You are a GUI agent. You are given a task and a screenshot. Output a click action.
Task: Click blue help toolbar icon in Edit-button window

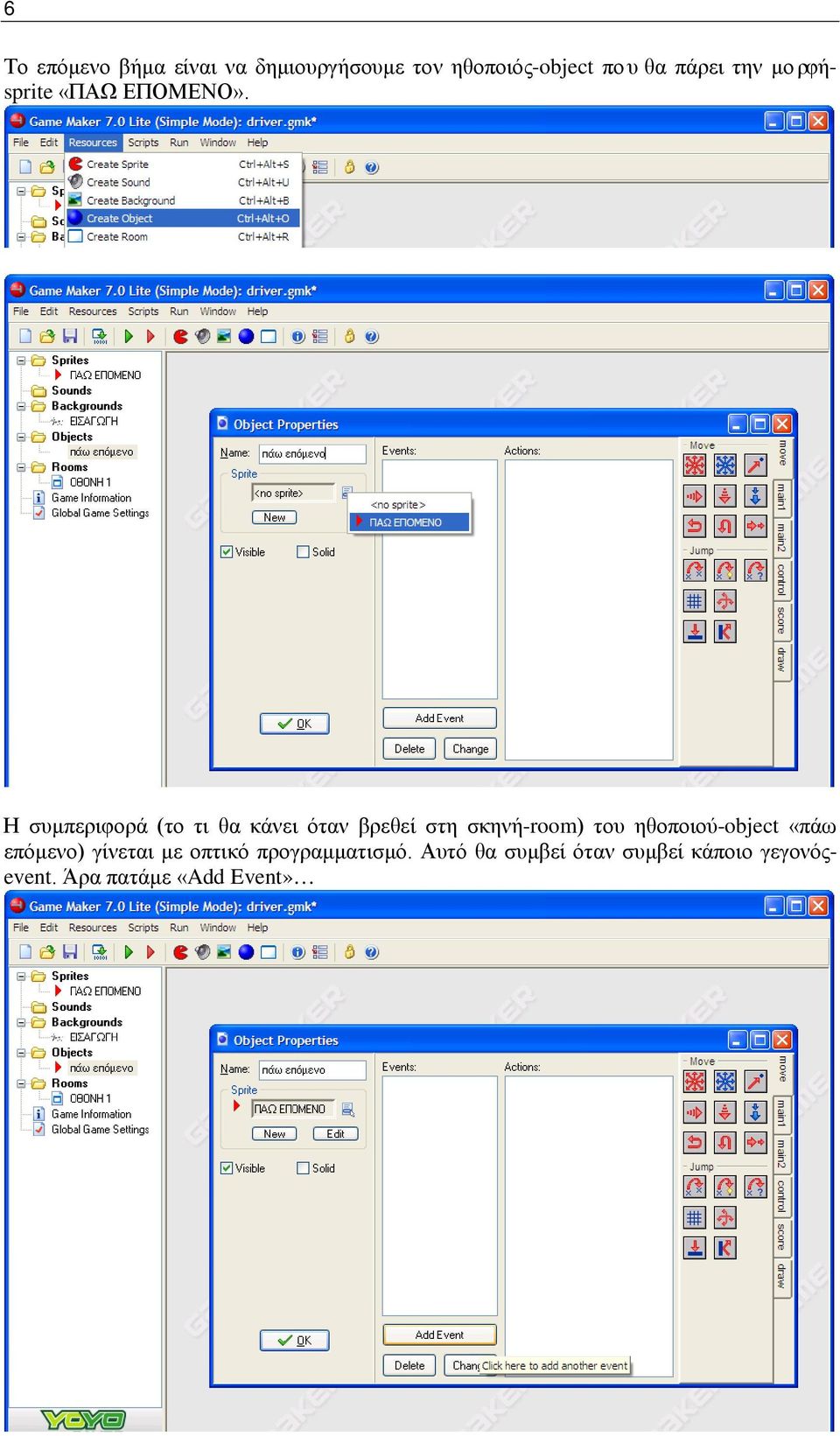pyautogui.click(x=372, y=952)
